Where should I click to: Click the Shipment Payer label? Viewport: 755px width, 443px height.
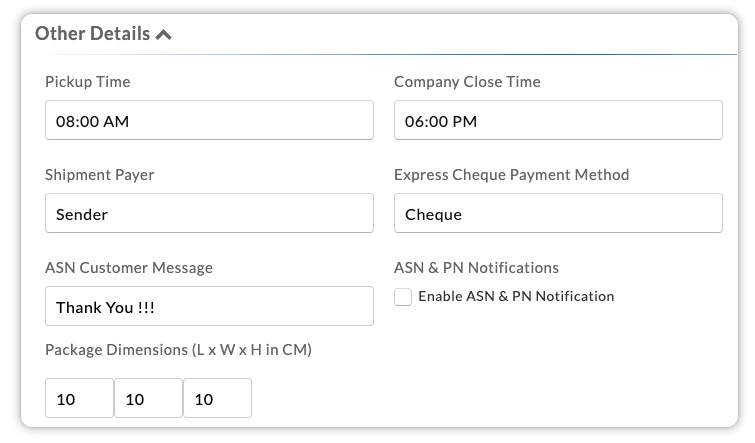pyautogui.click(x=100, y=175)
